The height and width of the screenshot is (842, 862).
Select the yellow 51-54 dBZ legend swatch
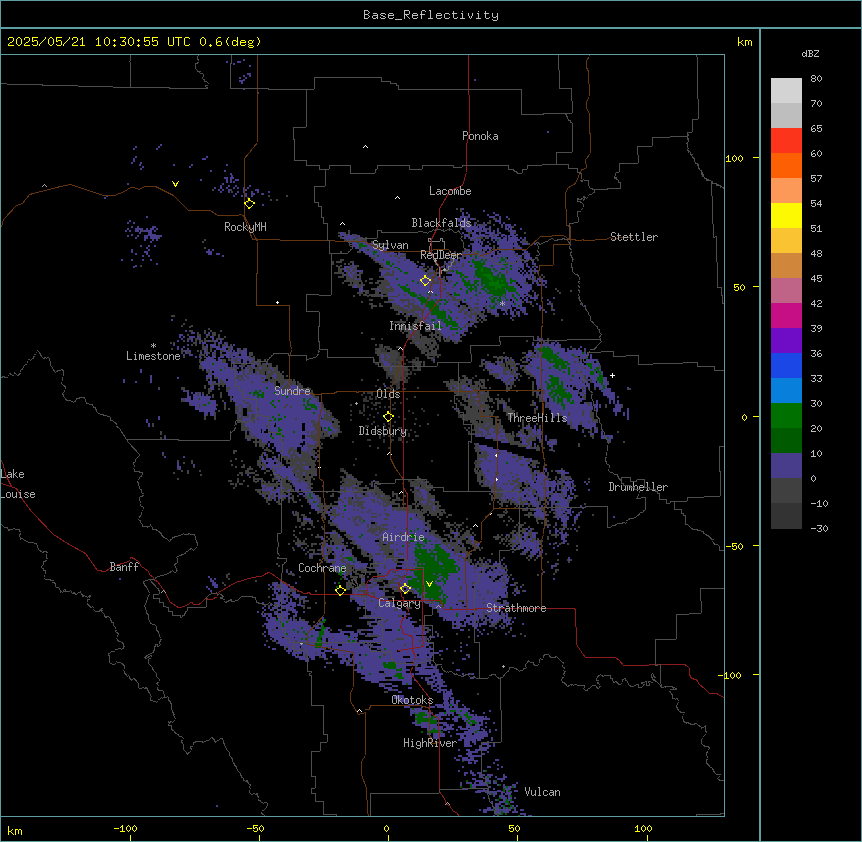click(786, 215)
